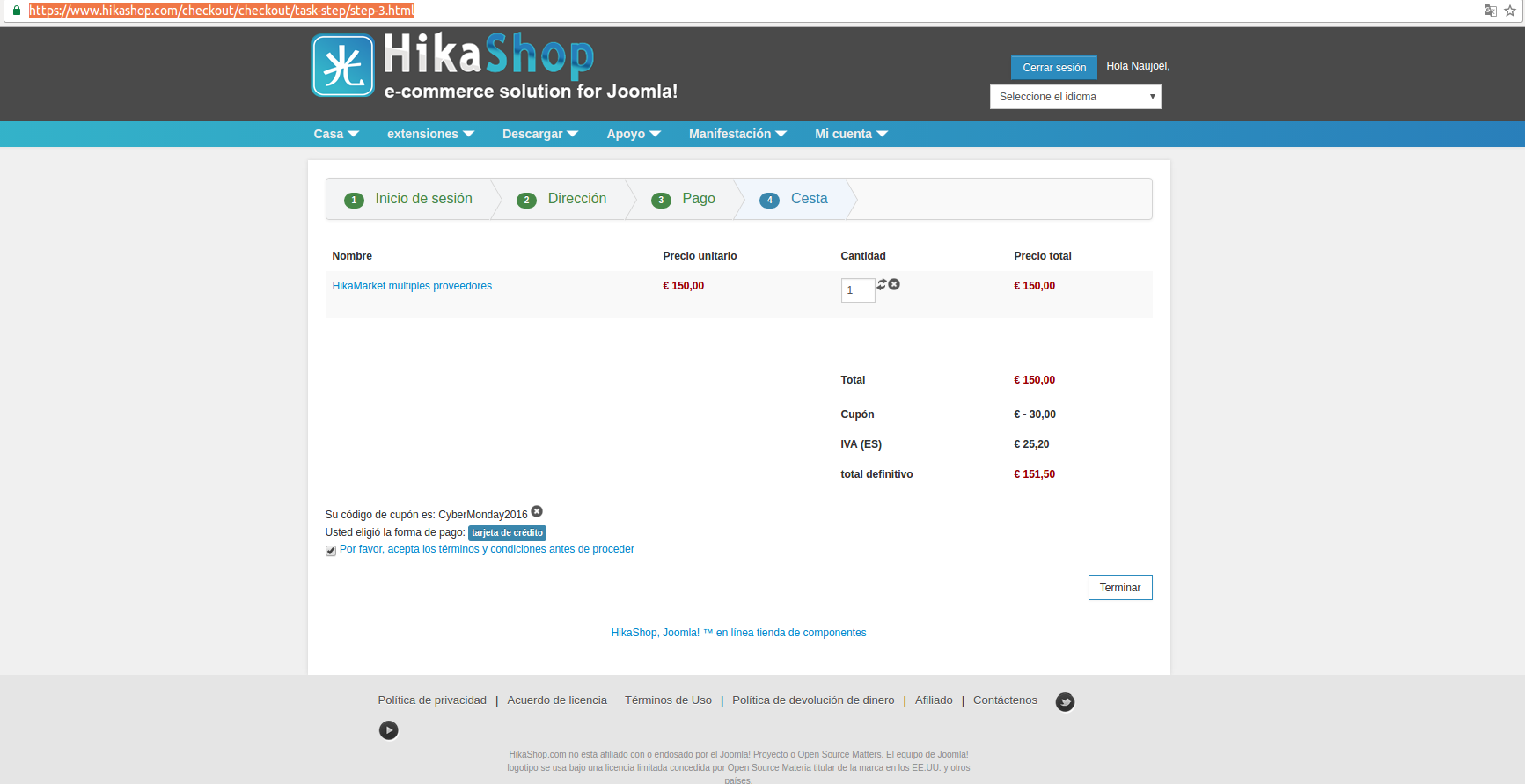The height and width of the screenshot is (784, 1525).
Task: Open the terms and conditions link
Action: pos(487,549)
